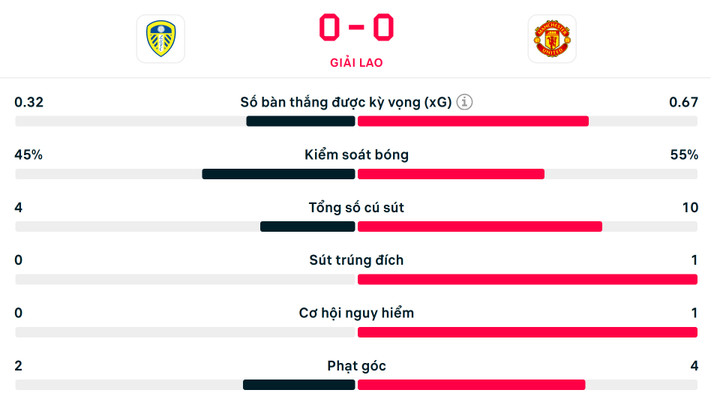720x405 pixels.
Task: Click the Manchester United club crest
Action: (x=552, y=39)
